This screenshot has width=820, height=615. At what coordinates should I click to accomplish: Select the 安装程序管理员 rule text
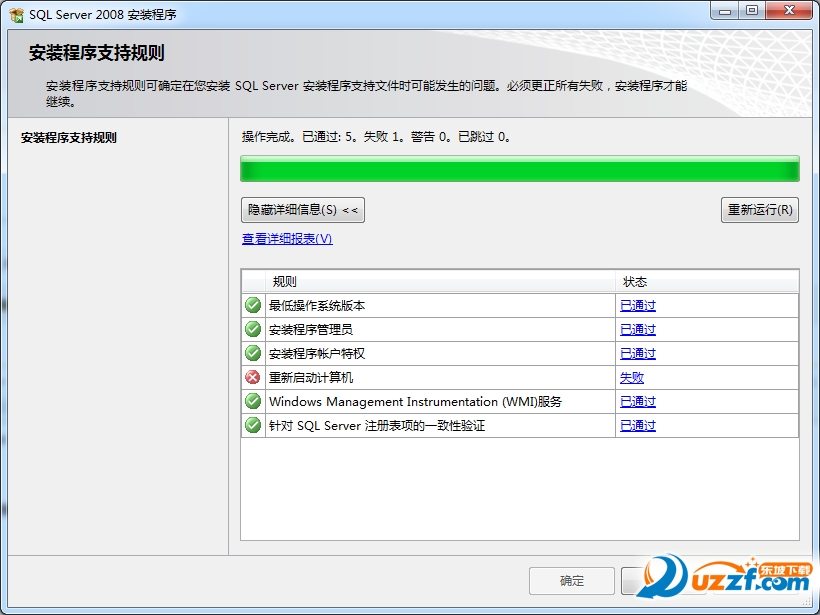pyautogui.click(x=311, y=329)
